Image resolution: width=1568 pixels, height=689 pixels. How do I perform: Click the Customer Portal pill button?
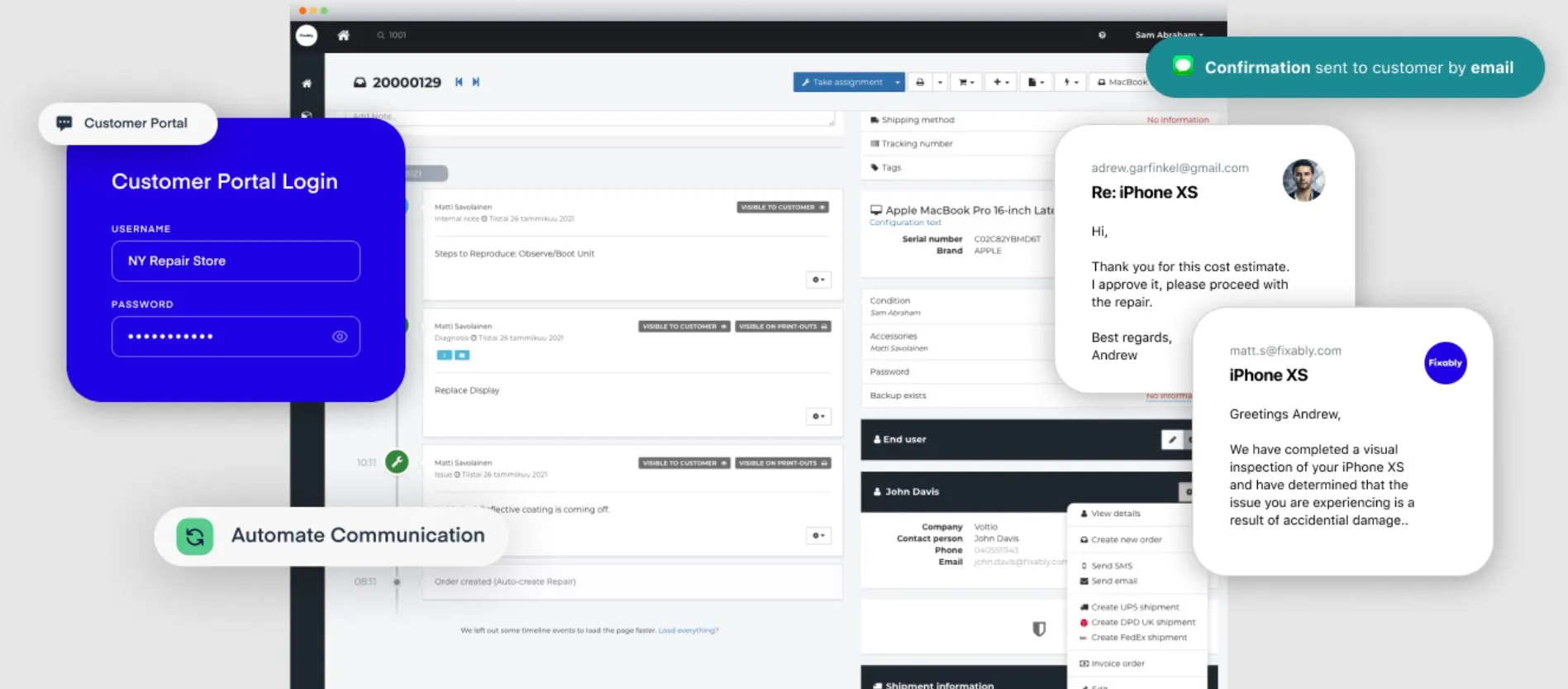click(x=128, y=123)
